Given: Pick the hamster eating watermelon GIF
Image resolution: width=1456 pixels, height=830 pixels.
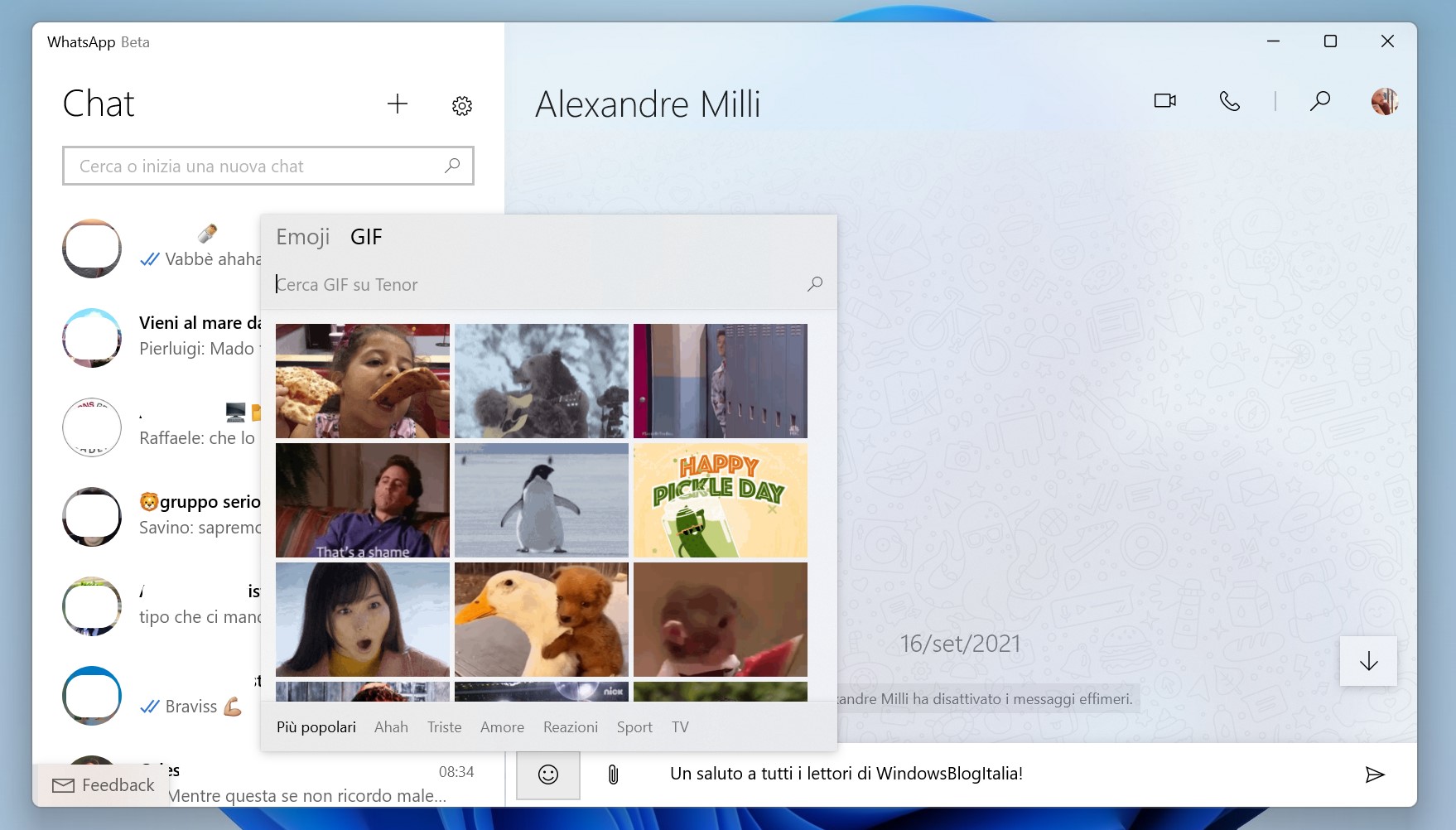Looking at the screenshot, I should point(721,620).
